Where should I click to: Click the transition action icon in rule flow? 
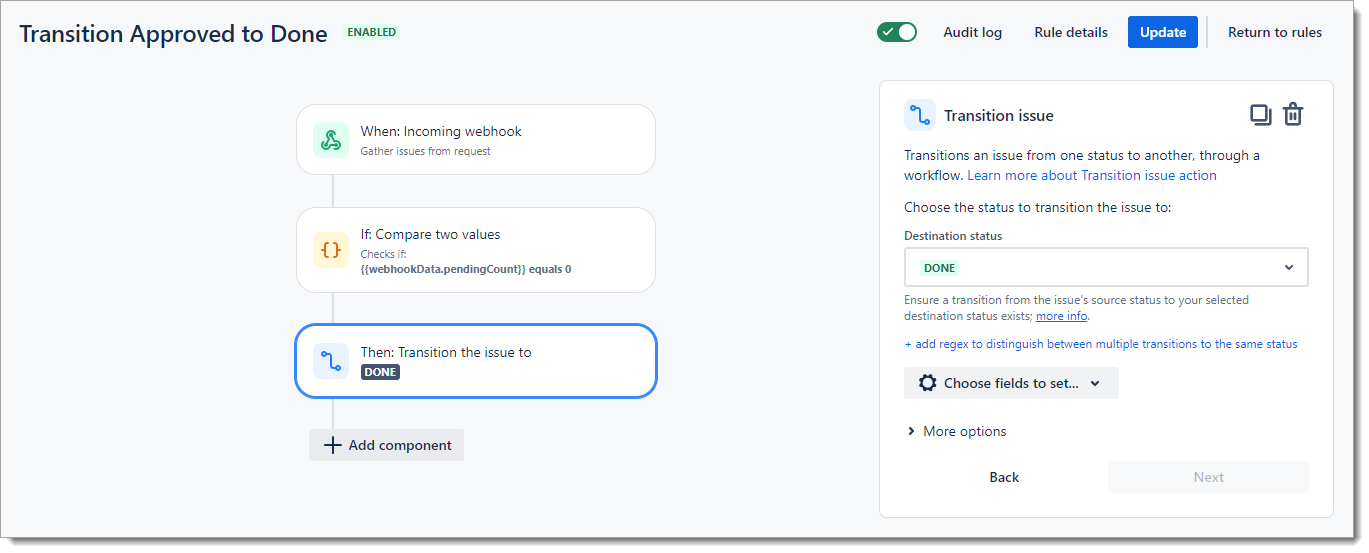[x=331, y=361]
